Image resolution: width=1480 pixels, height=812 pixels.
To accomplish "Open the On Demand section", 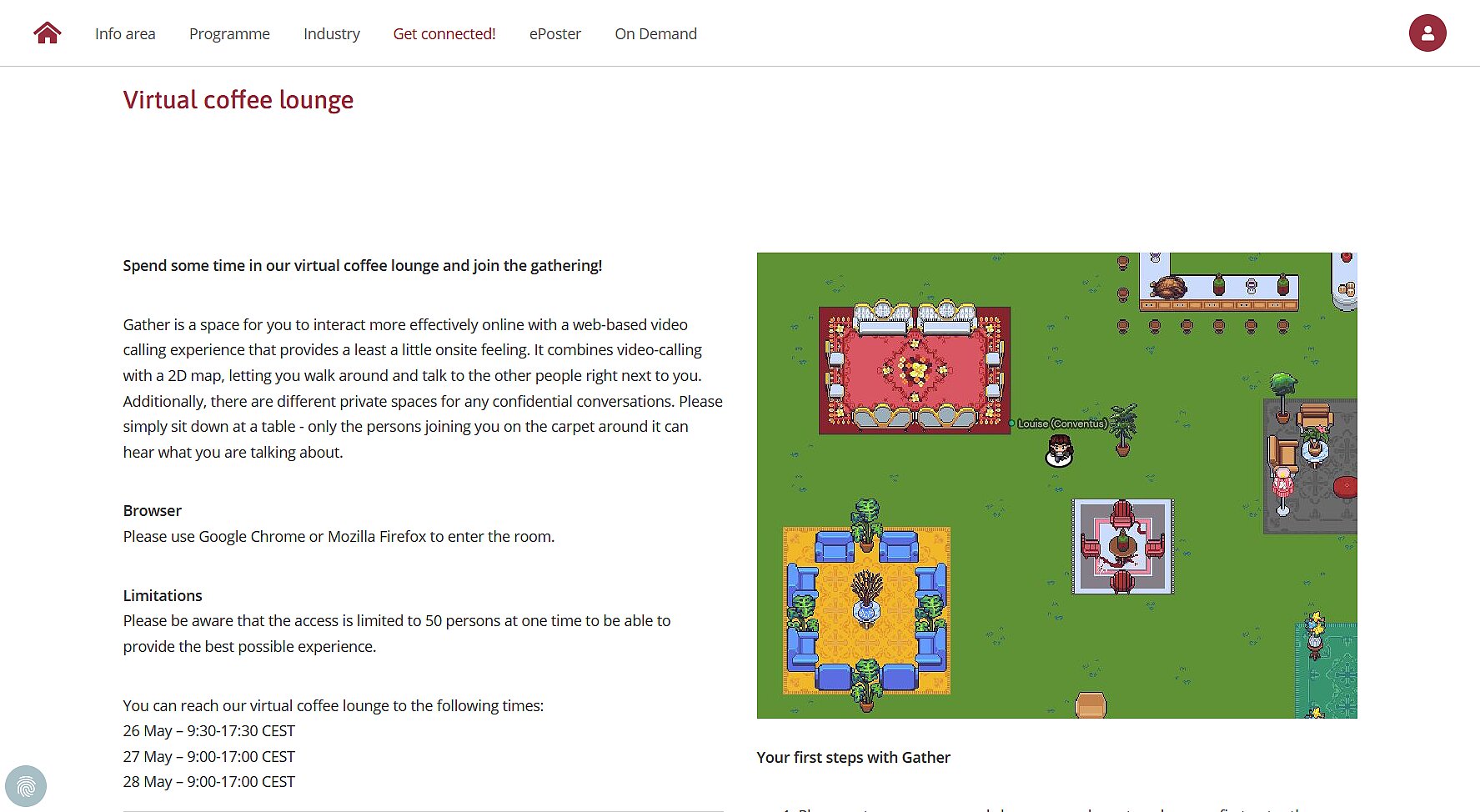I will (656, 33).
